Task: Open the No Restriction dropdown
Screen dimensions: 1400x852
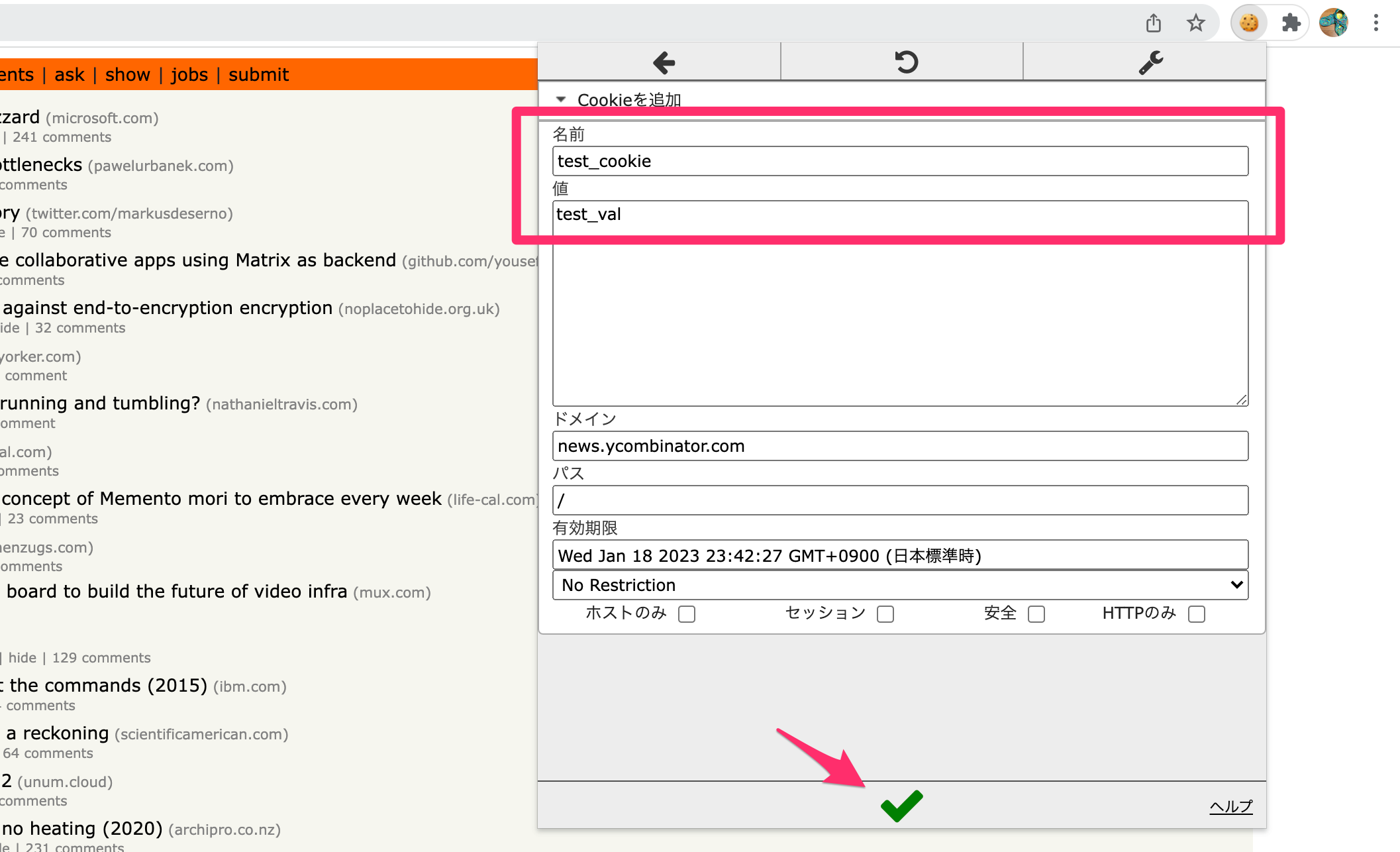Action: (900, 585)
